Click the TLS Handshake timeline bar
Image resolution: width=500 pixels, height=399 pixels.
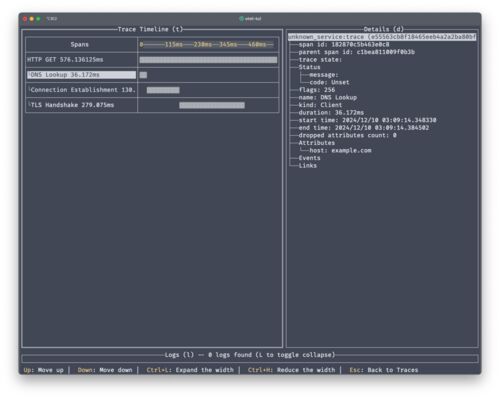tap(212, 105)
